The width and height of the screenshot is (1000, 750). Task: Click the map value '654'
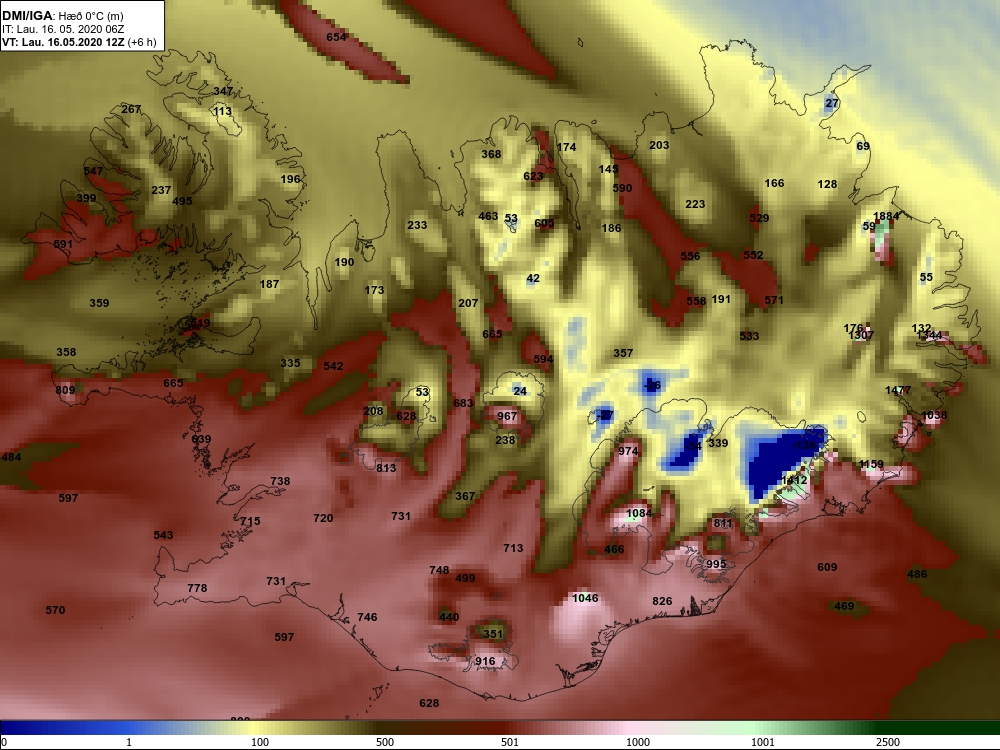(x=336, y=37)
